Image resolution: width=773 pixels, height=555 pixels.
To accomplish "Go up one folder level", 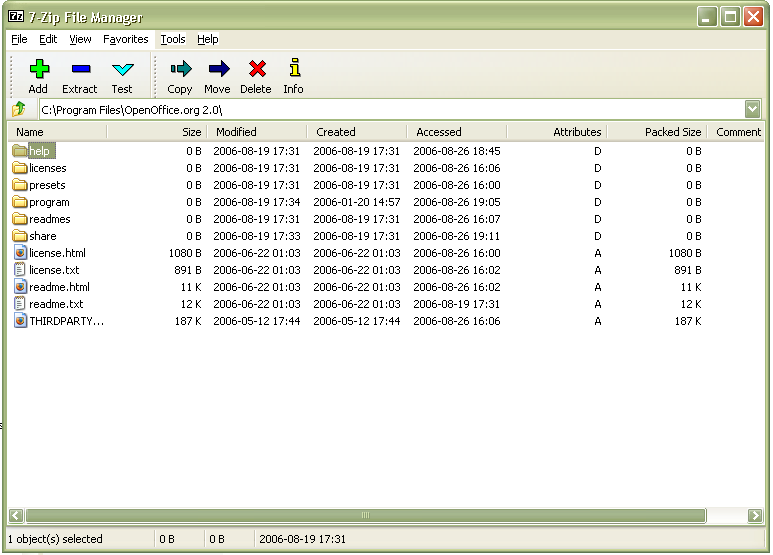I will [19, 109].
